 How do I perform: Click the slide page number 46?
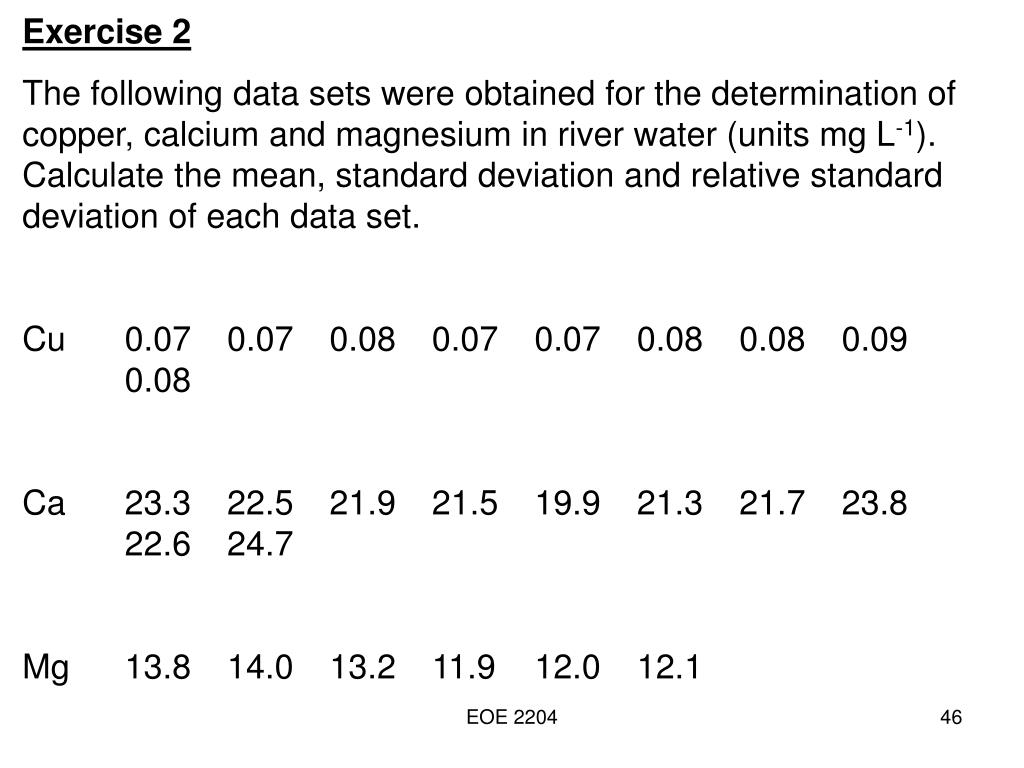[951, 717]
